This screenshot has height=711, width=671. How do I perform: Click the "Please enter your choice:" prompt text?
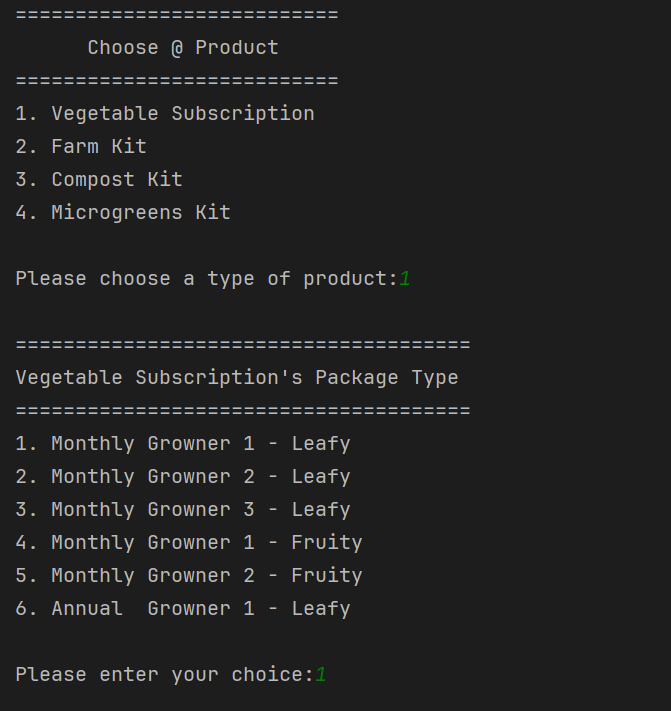(x=164, y=675)
